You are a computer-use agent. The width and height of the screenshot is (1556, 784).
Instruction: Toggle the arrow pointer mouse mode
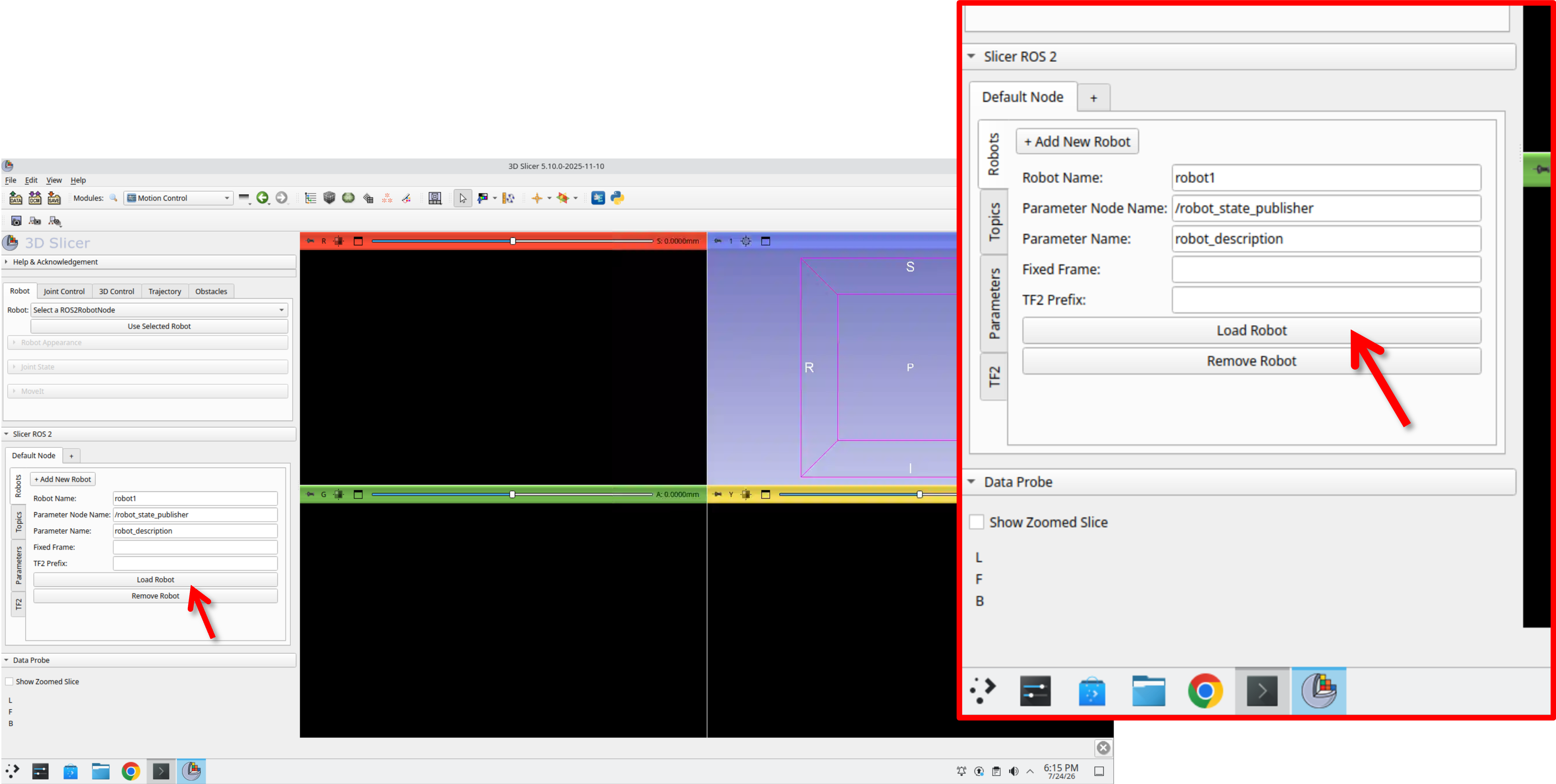pos(463,198)
